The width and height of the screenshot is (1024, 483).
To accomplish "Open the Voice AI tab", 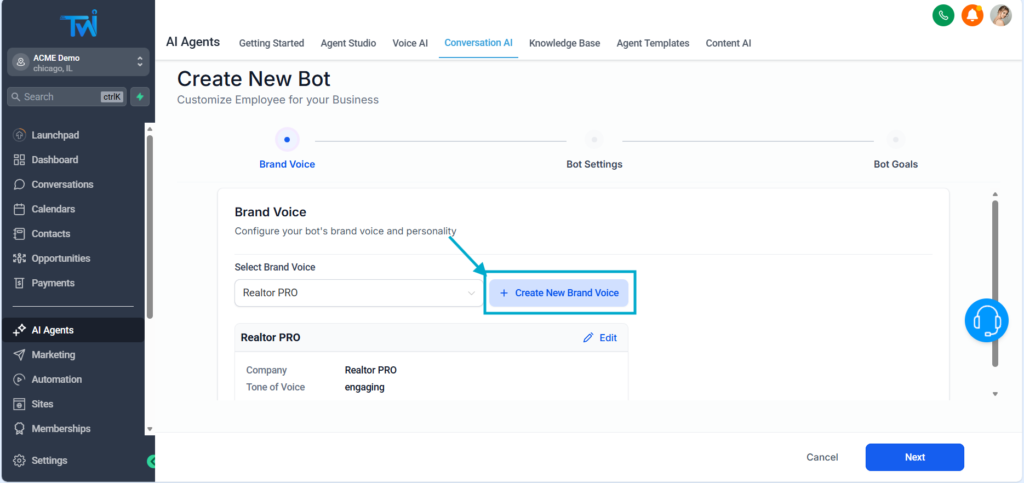I will pyautogui.click(x=410, y=43).
